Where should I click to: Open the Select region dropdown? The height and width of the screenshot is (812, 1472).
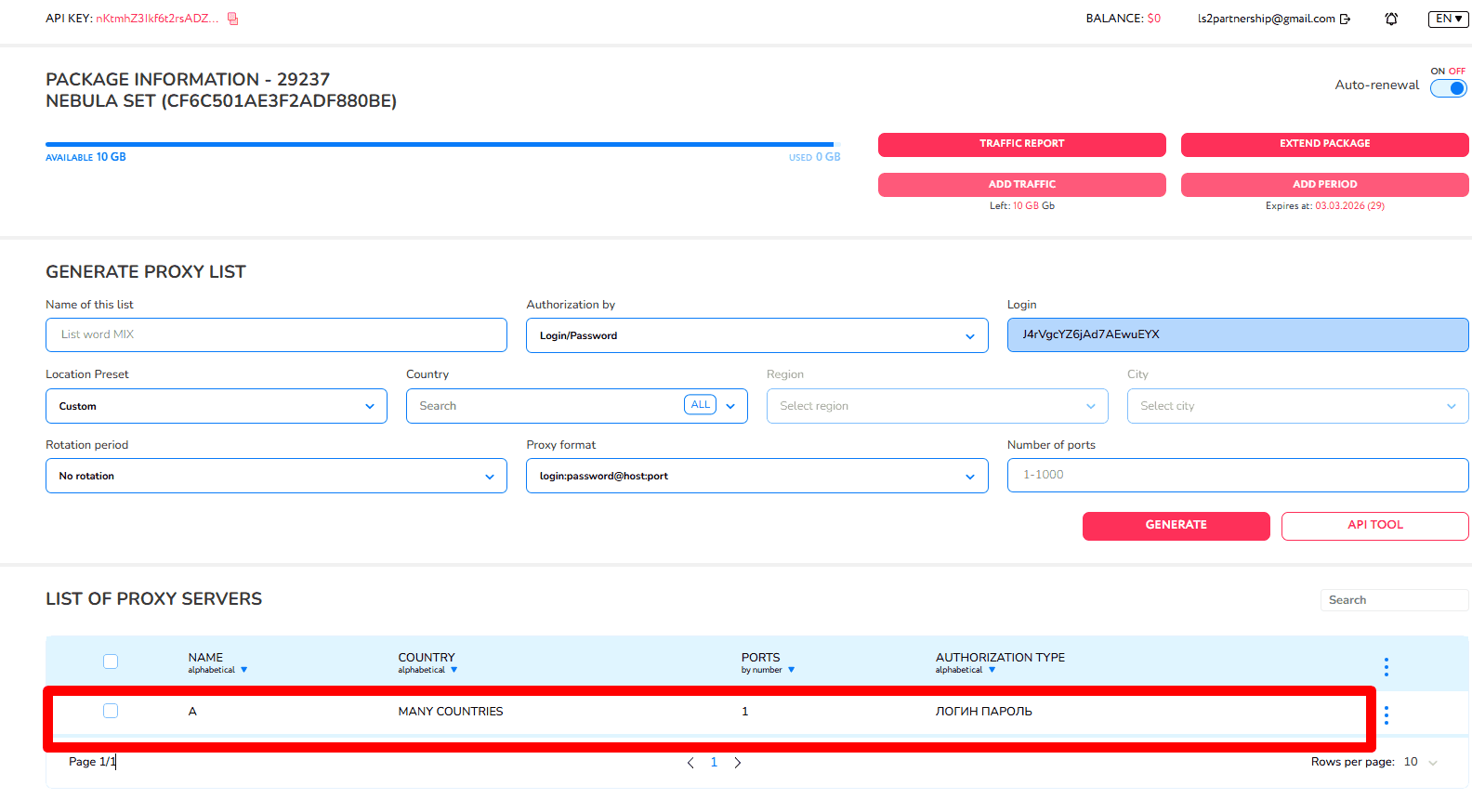[x=938, y=406]
